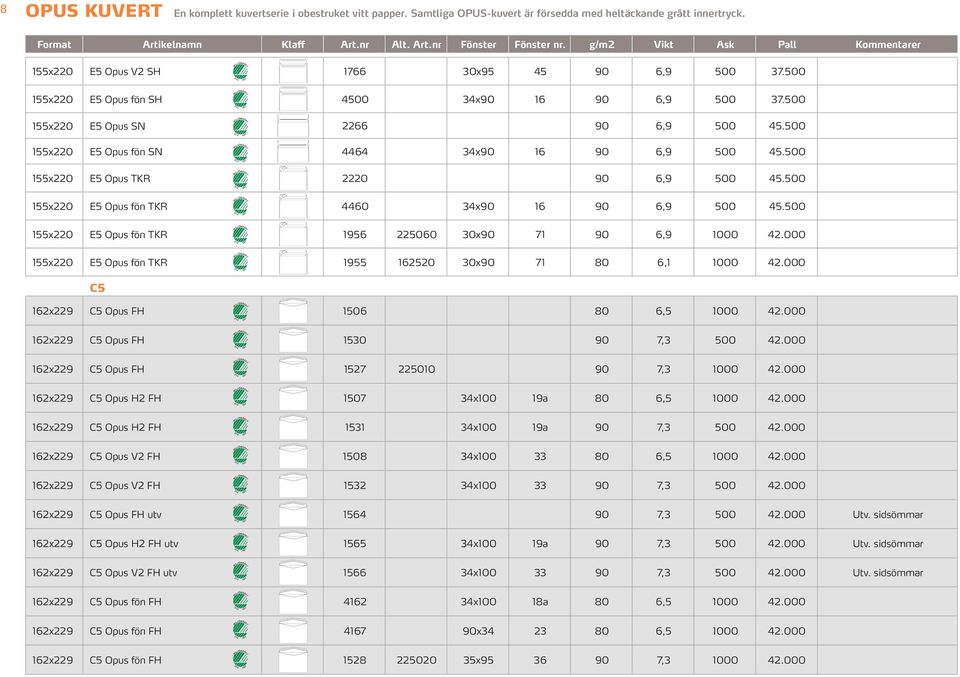960x677 pixels.
Task: Select the Fönster column header
Action: click(x=478, y=44)
